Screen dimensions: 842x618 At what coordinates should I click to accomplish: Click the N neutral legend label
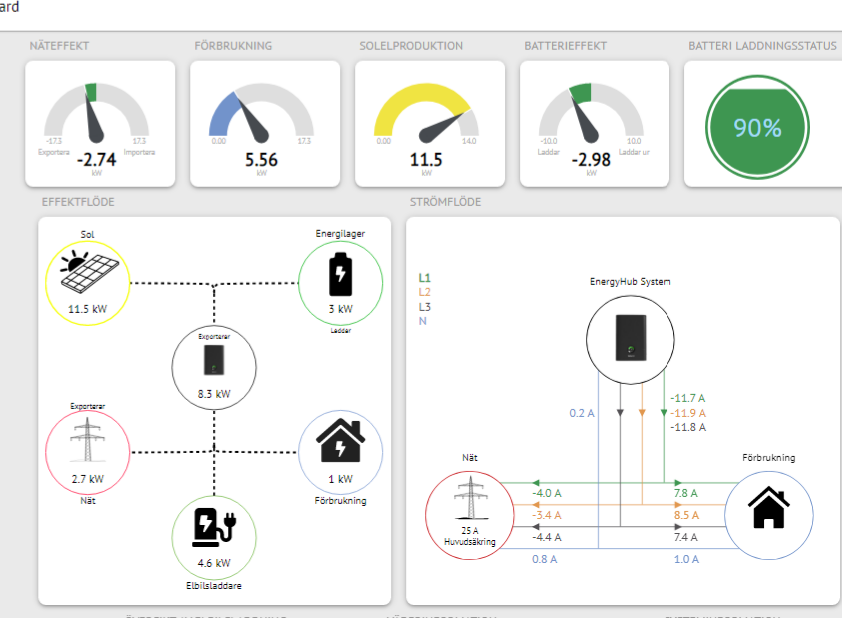tap(422, 320)
